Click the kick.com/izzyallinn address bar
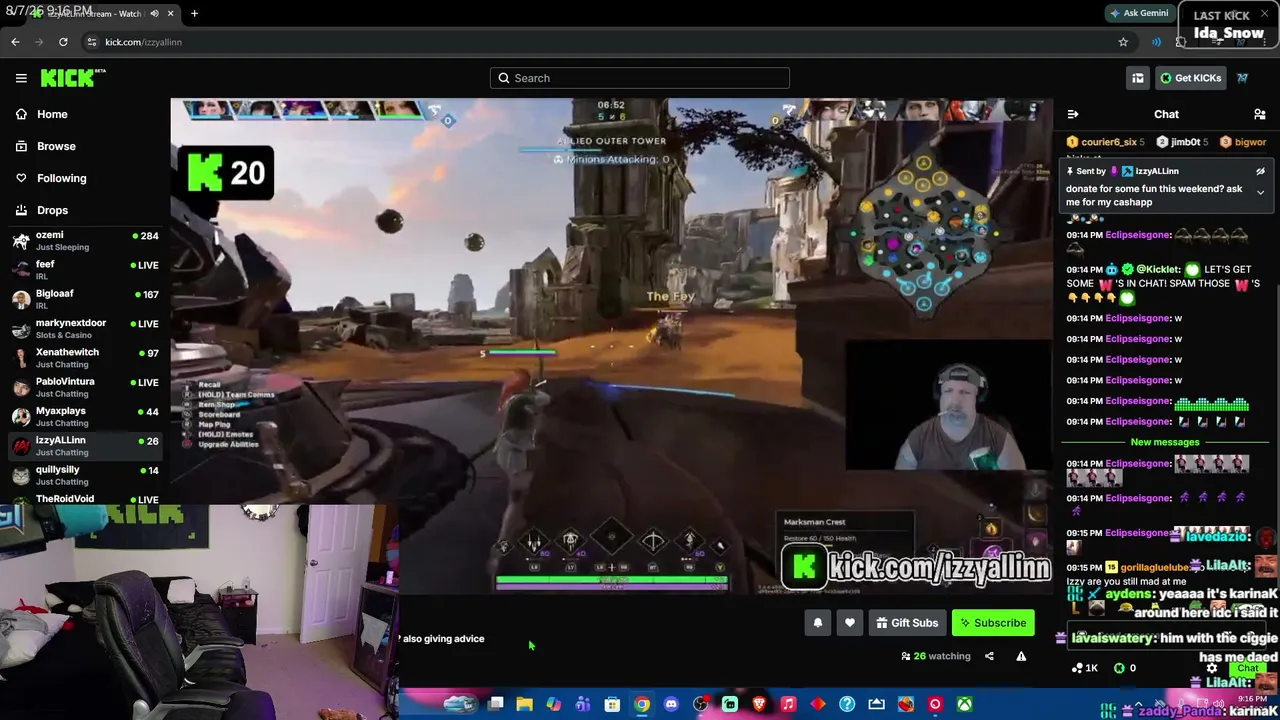 pyautogui.click(x=600, y=42)
